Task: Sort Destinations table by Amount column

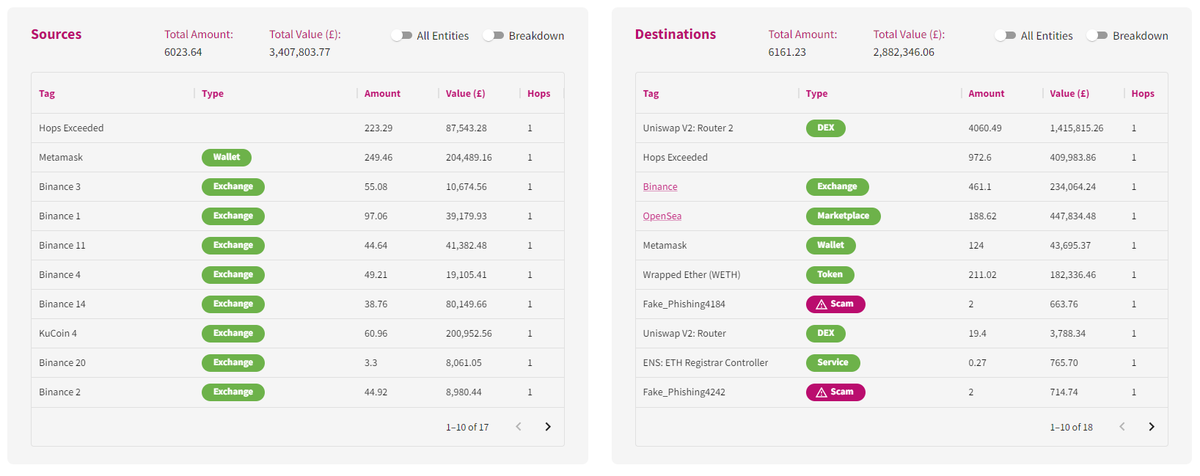Action: pos(986,93)
